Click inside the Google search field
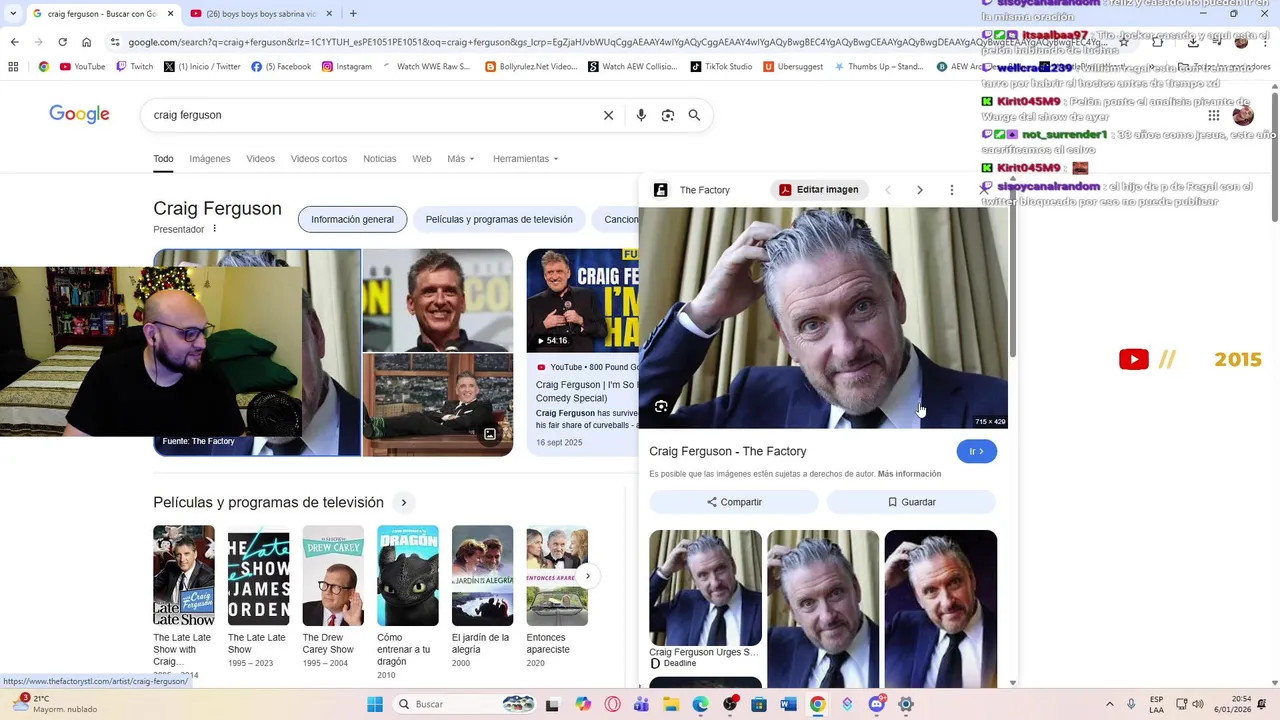 (x=370, y=115)
